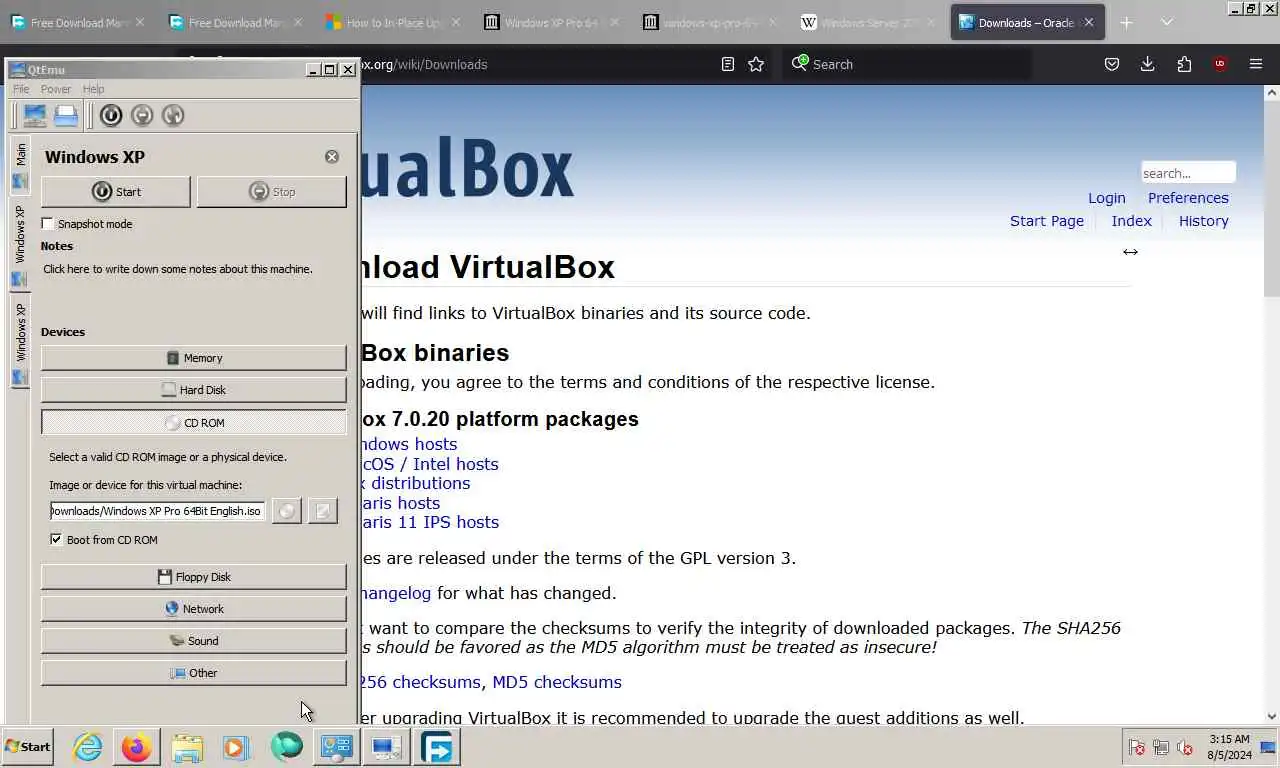1280x768 pixels.
Task: Open the QtEmu Help menu
Action: coord(93,89)
